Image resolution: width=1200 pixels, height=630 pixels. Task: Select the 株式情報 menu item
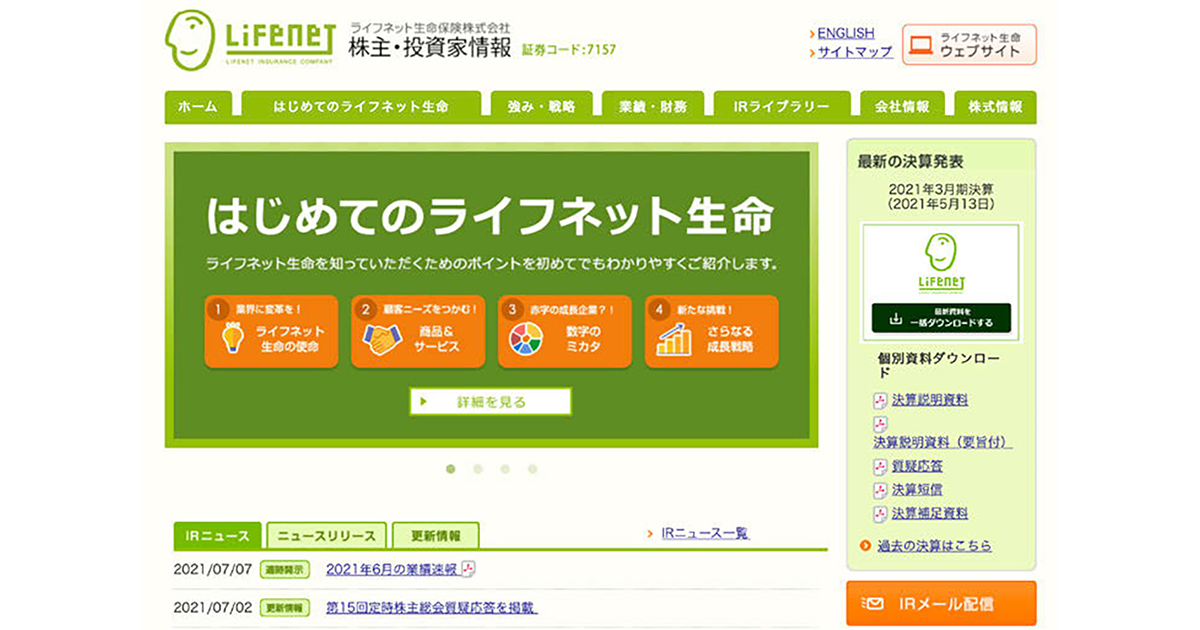[995, 107]
